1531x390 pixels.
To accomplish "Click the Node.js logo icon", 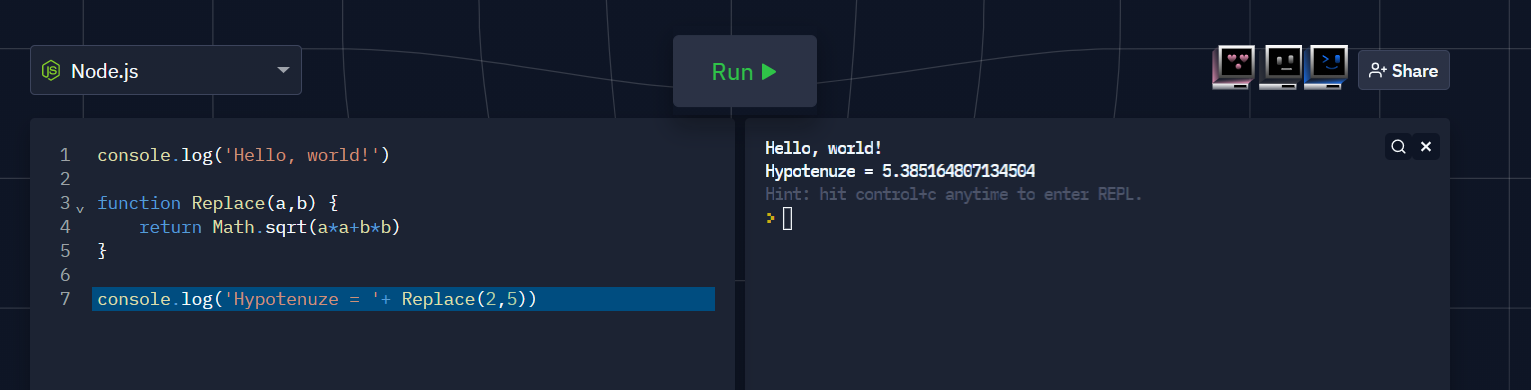I will 50,71.
